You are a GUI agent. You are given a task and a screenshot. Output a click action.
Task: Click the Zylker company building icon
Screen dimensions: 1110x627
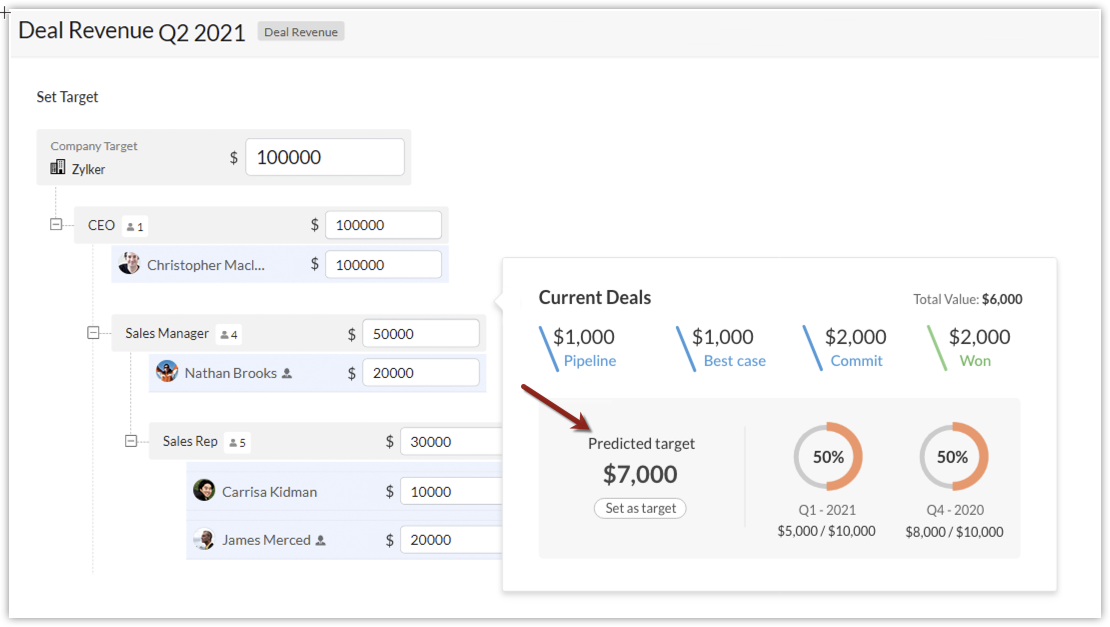58,168
